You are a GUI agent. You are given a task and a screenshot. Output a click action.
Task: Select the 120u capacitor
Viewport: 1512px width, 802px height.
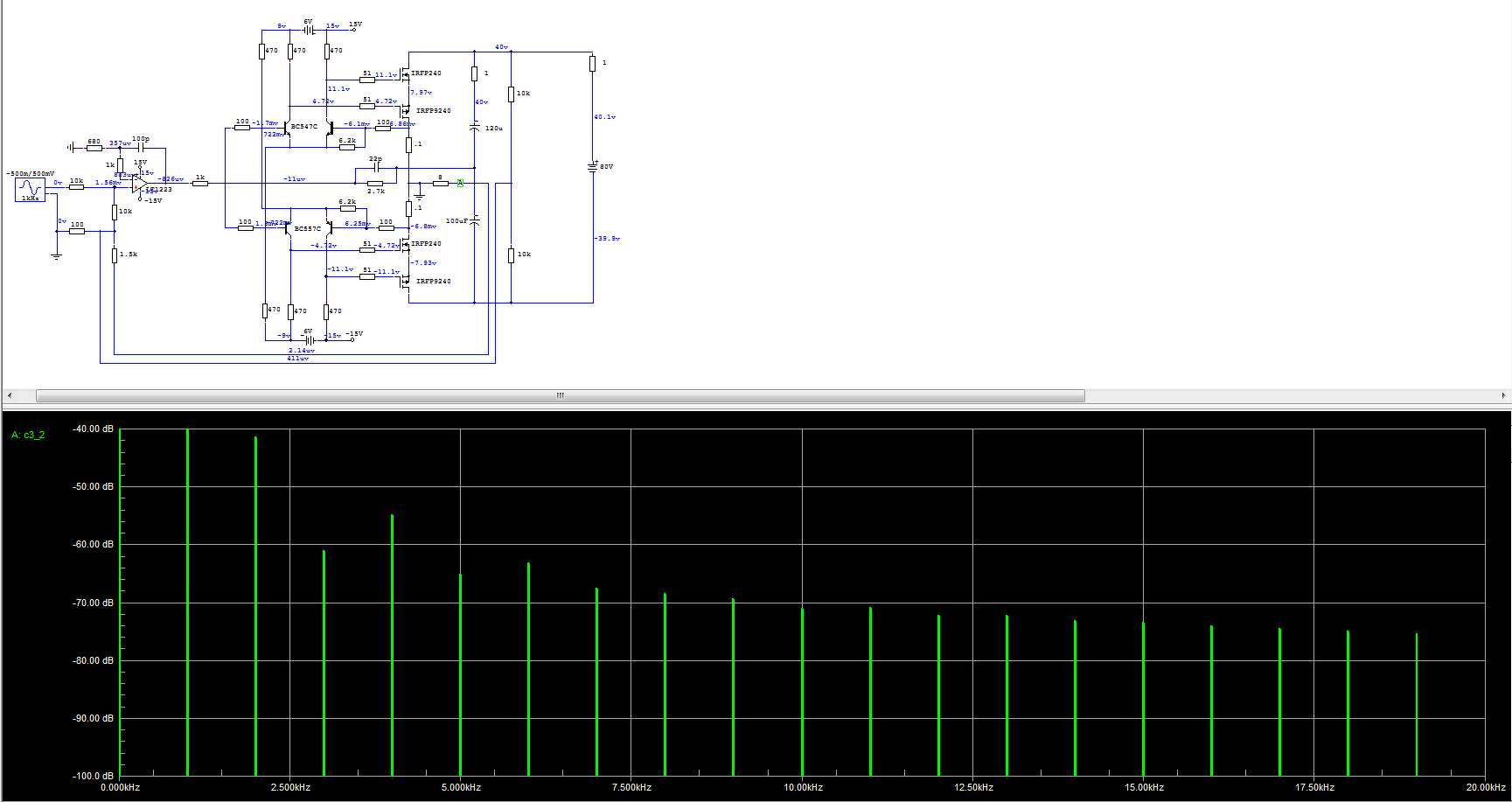pos(475,128)
